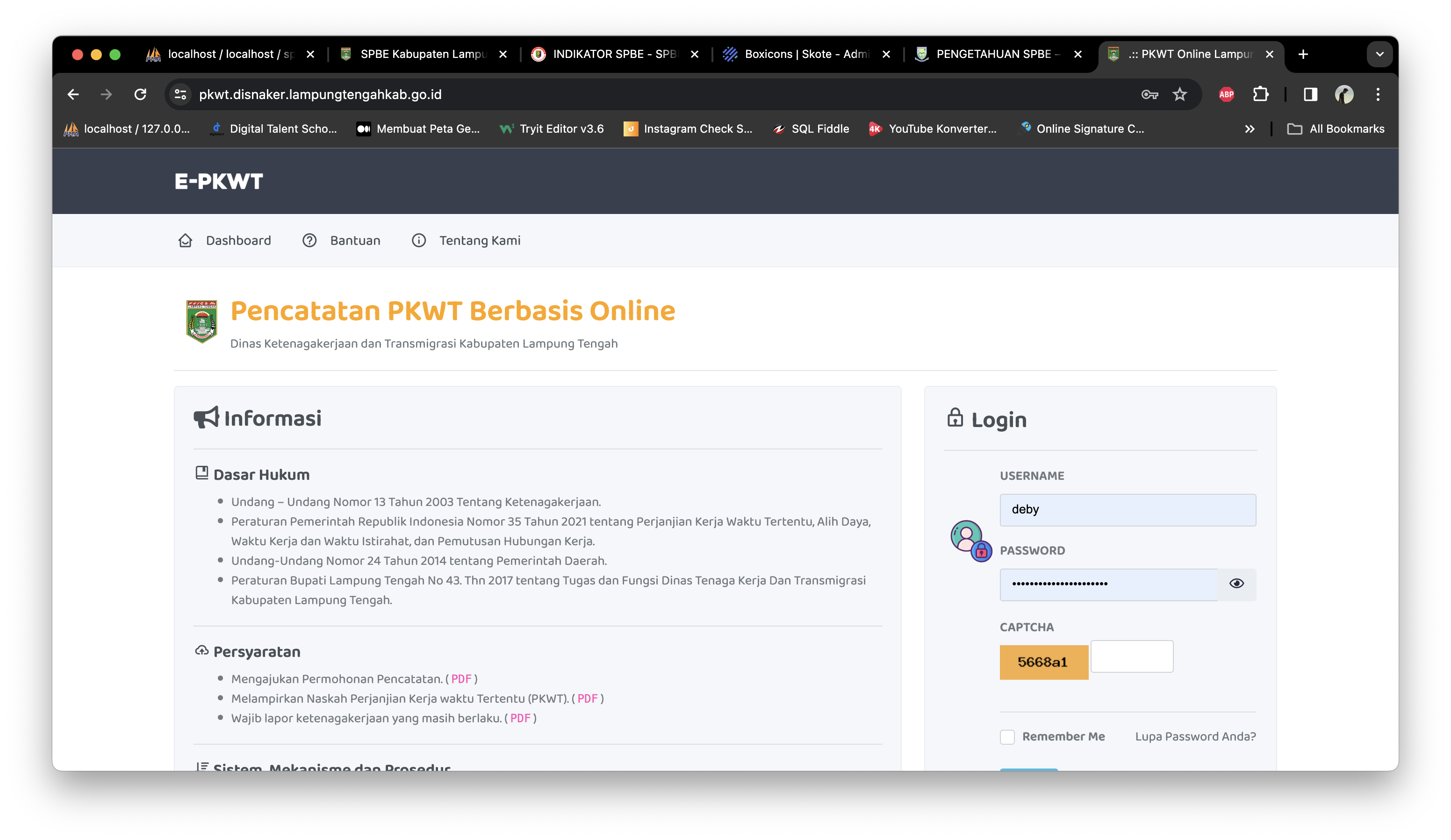Expand the tab search dropdown arrow

(1379, 54)
